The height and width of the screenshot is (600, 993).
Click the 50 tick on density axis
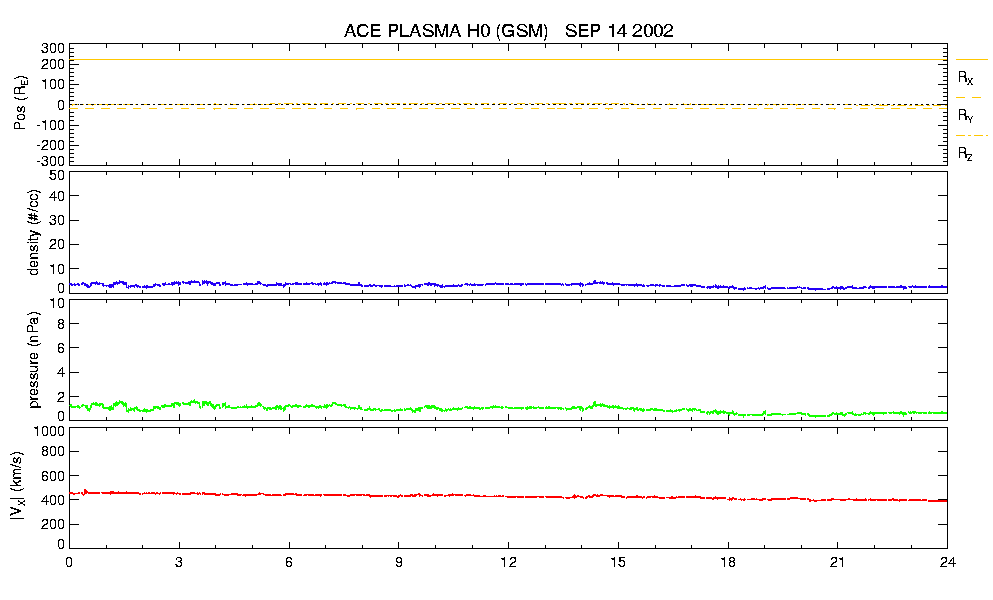[57, 175]
